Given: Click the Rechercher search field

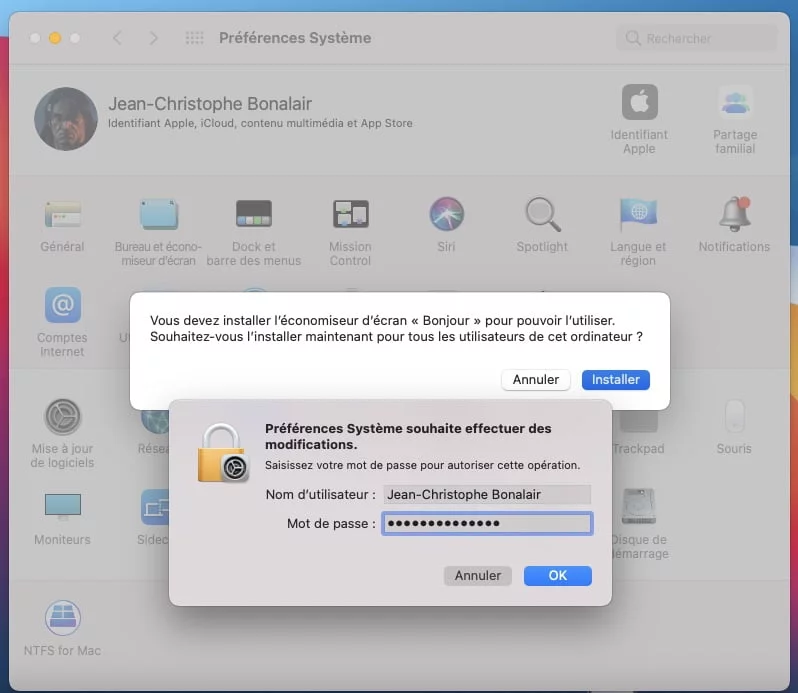Looking at the screenshot, I should click(x=696, y=38).
